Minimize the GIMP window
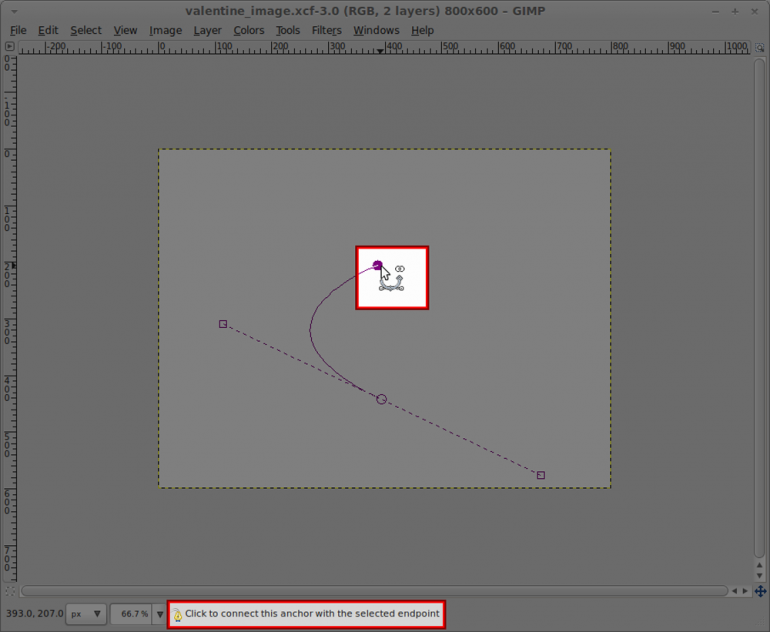770x632 pixels. point(715,12)
